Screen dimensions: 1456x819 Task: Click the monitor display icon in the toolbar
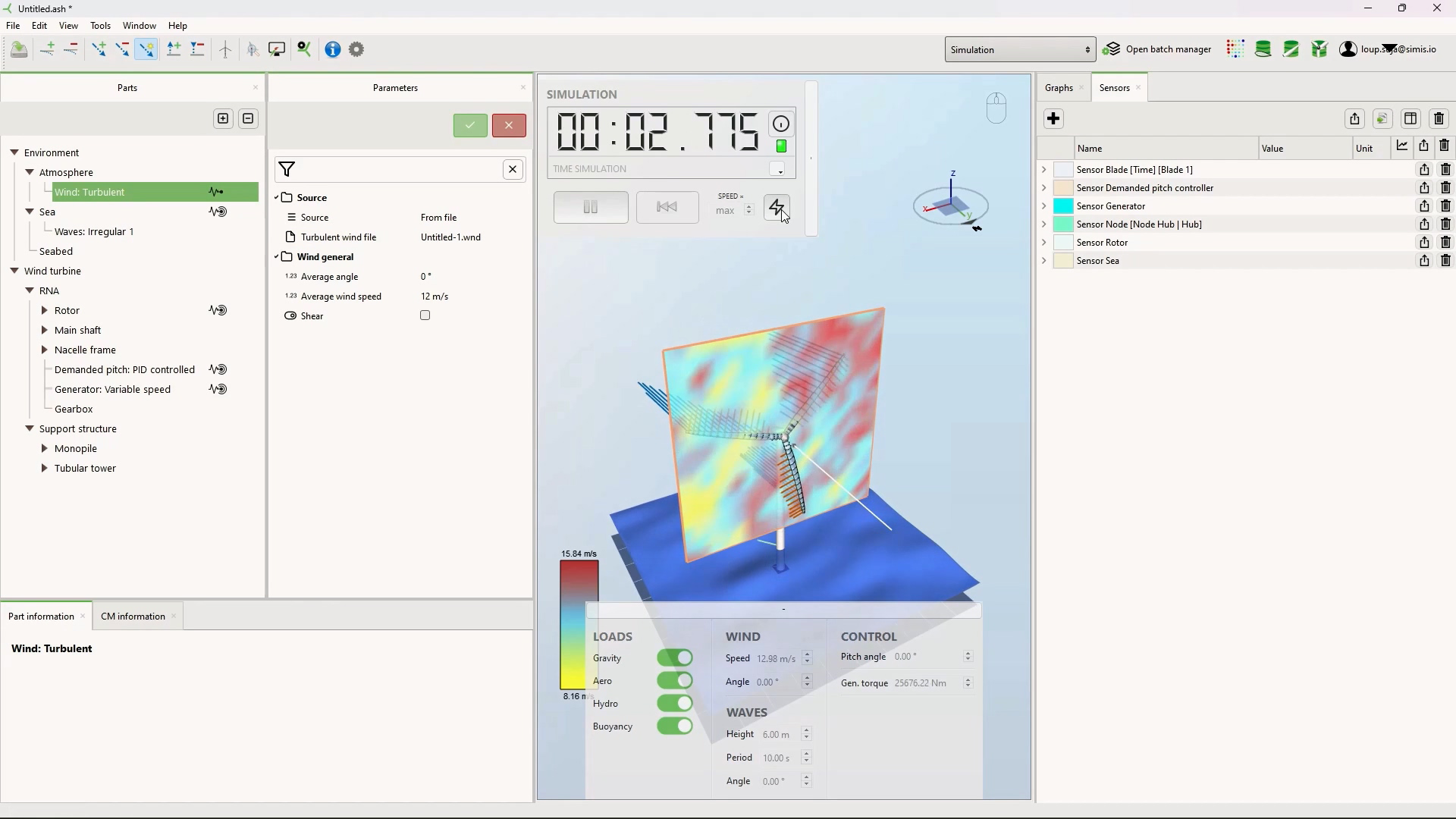277,50
